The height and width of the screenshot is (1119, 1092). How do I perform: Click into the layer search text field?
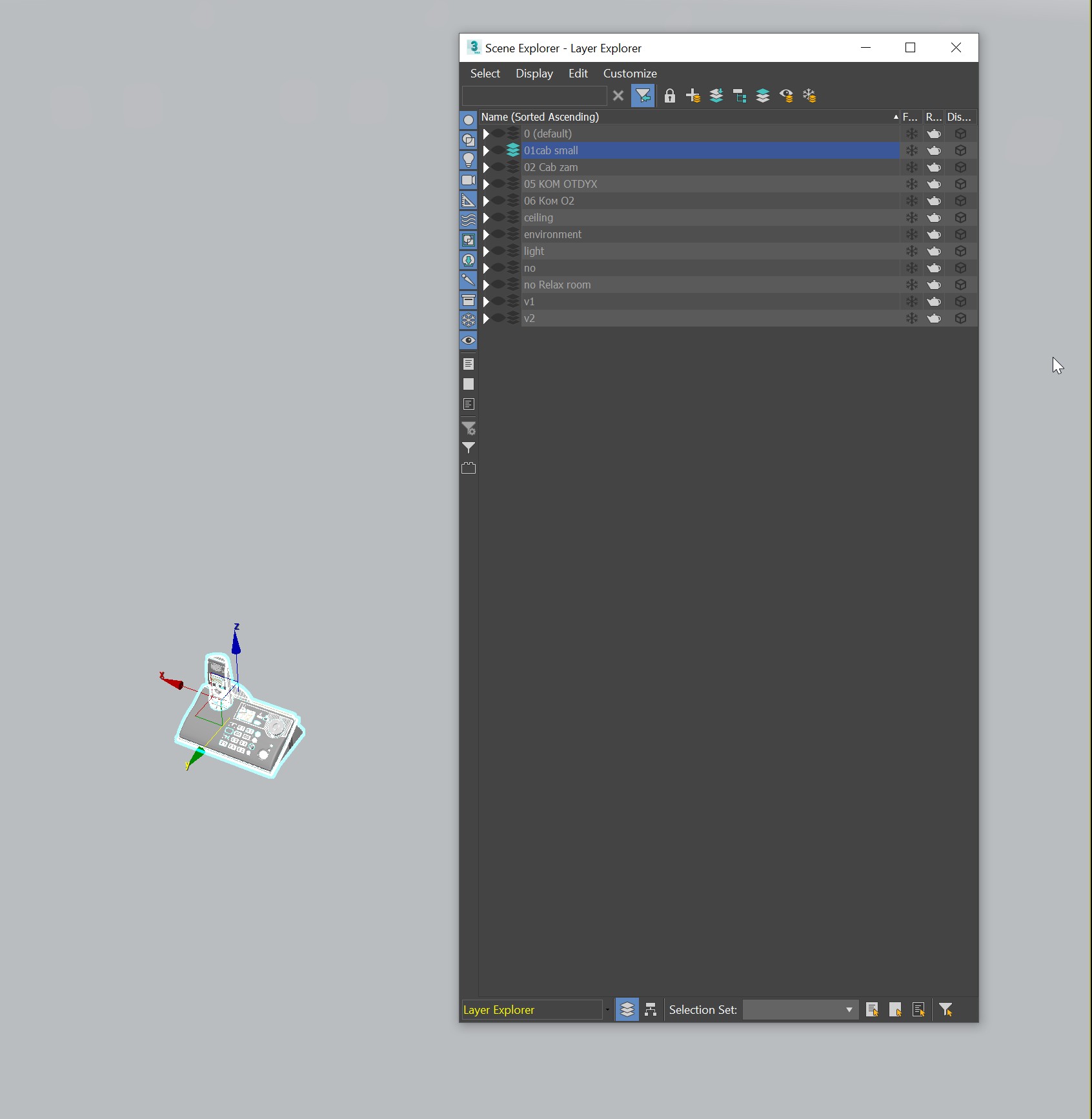pyautogui.click(x=534, y=96)
